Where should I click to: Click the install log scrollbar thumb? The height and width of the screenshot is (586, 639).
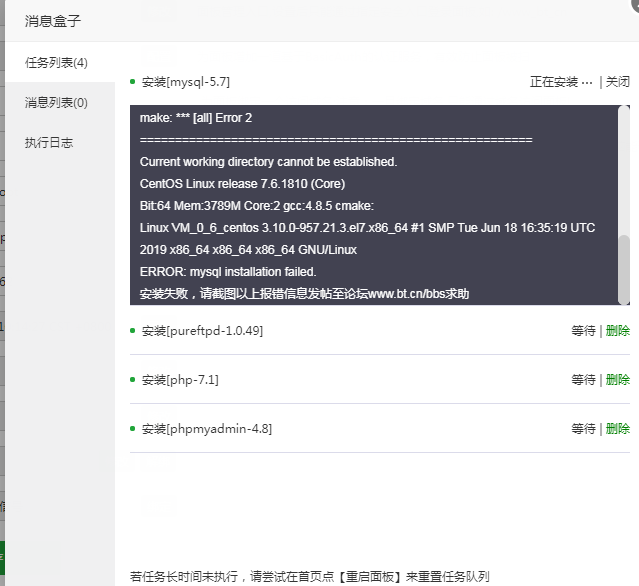pos(624,269)
